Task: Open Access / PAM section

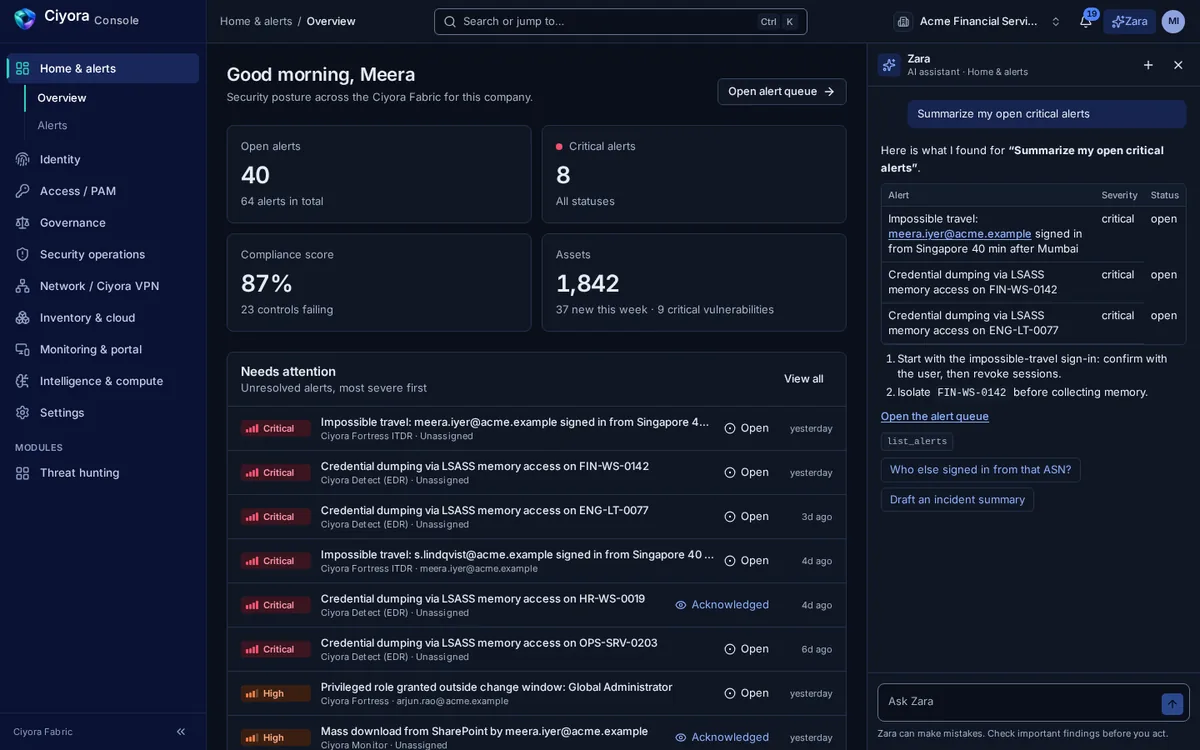Action: [x=104, y=191]
